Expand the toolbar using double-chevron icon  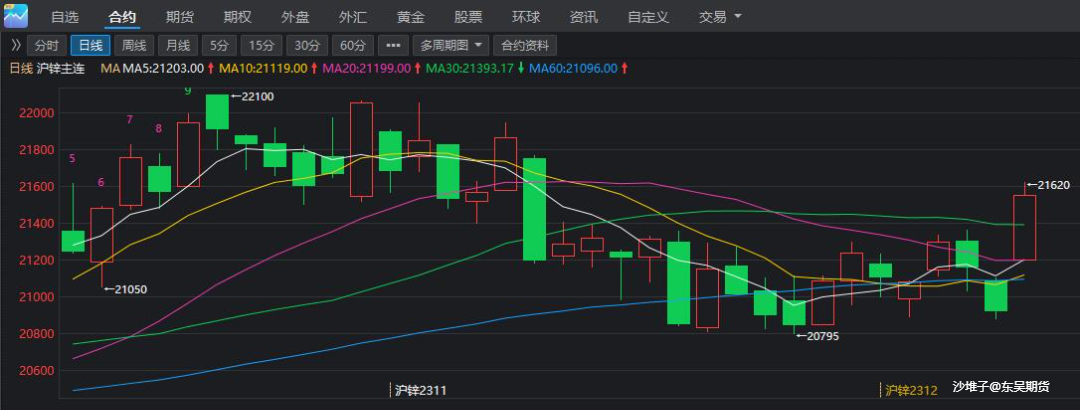click(x=15, y=45)
